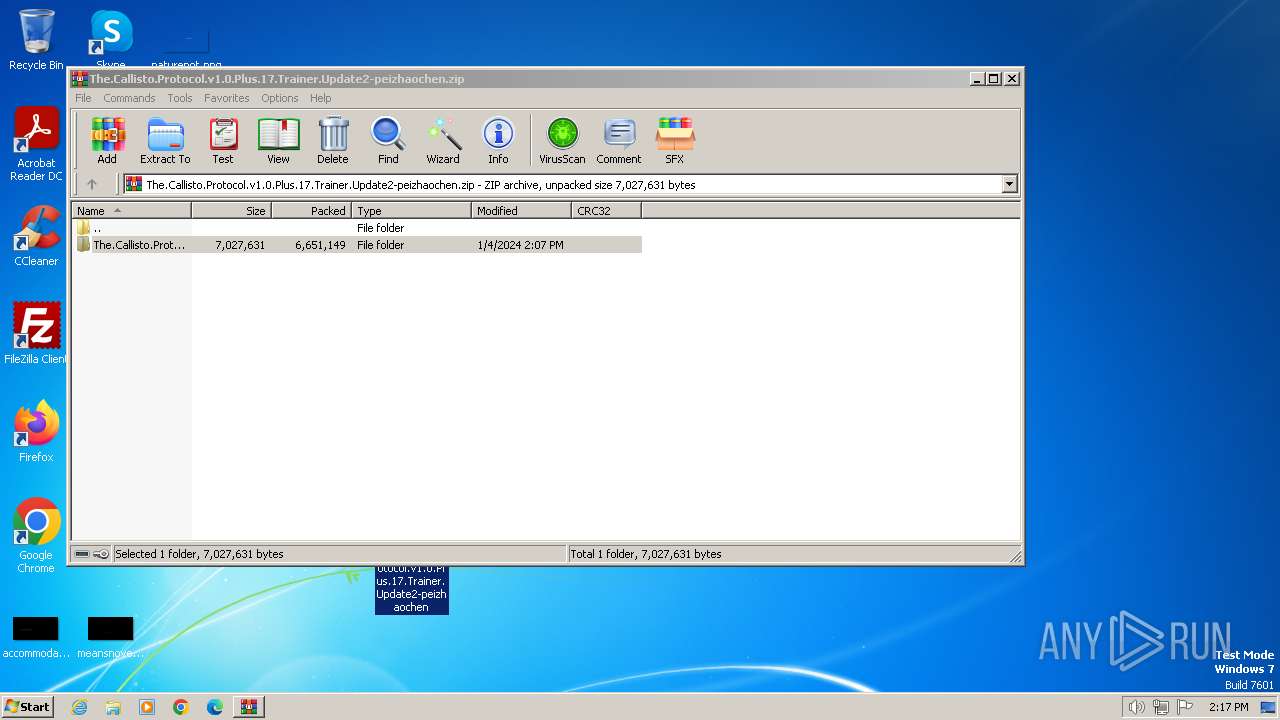Open the Tools menu
This screenshot has width=1280, height=720.
click(x=180, y=98)
